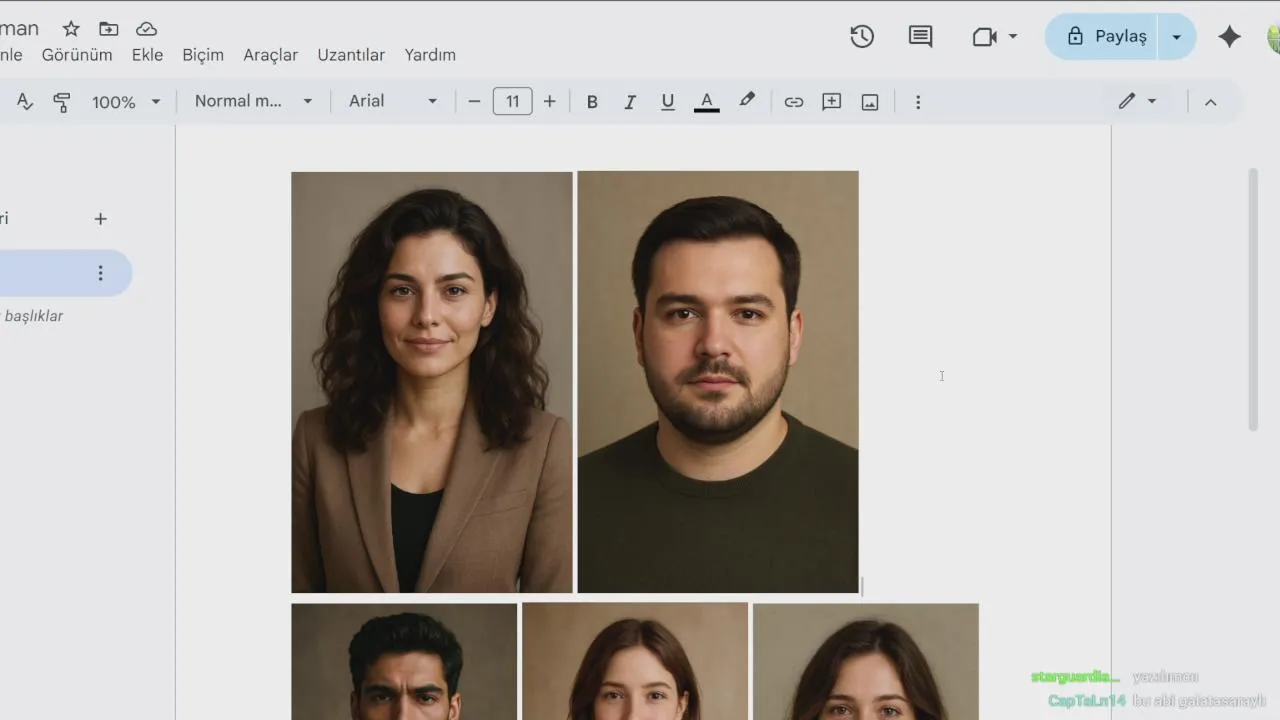
Task: Insert a link
Action: (794, 102)
